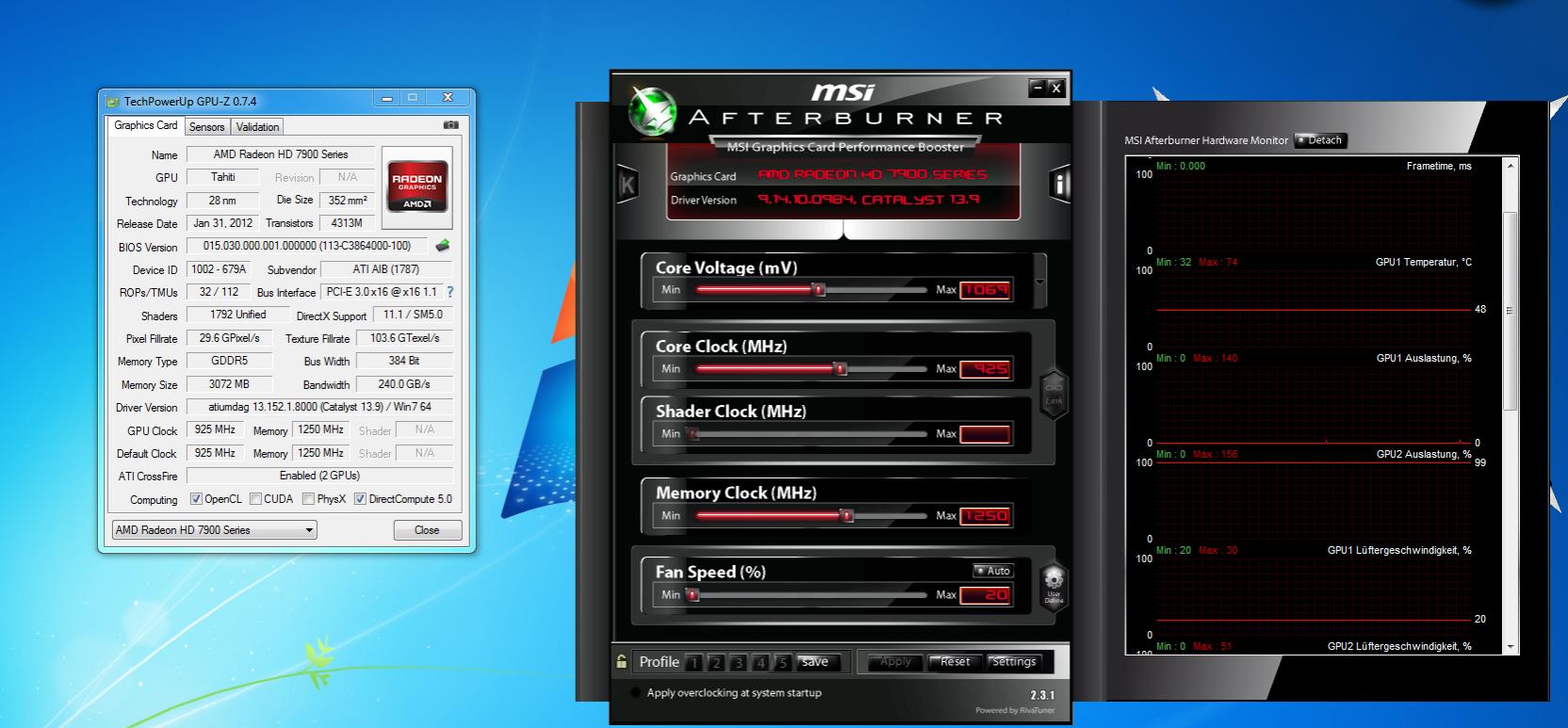Viewport: 1568px width, 728px height.
Task: Save the current Afterburner profile
Action: click(815, 662)
